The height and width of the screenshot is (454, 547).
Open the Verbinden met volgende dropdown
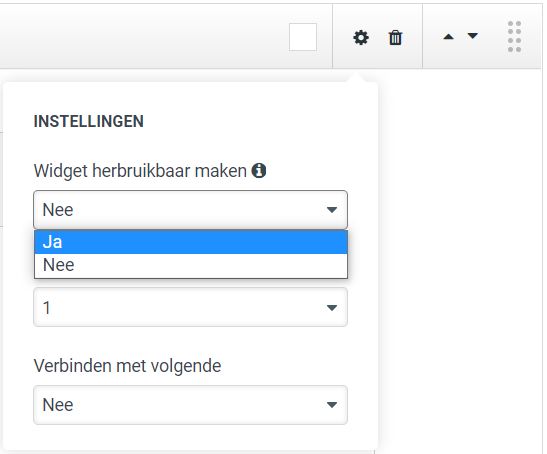(190, 405)
